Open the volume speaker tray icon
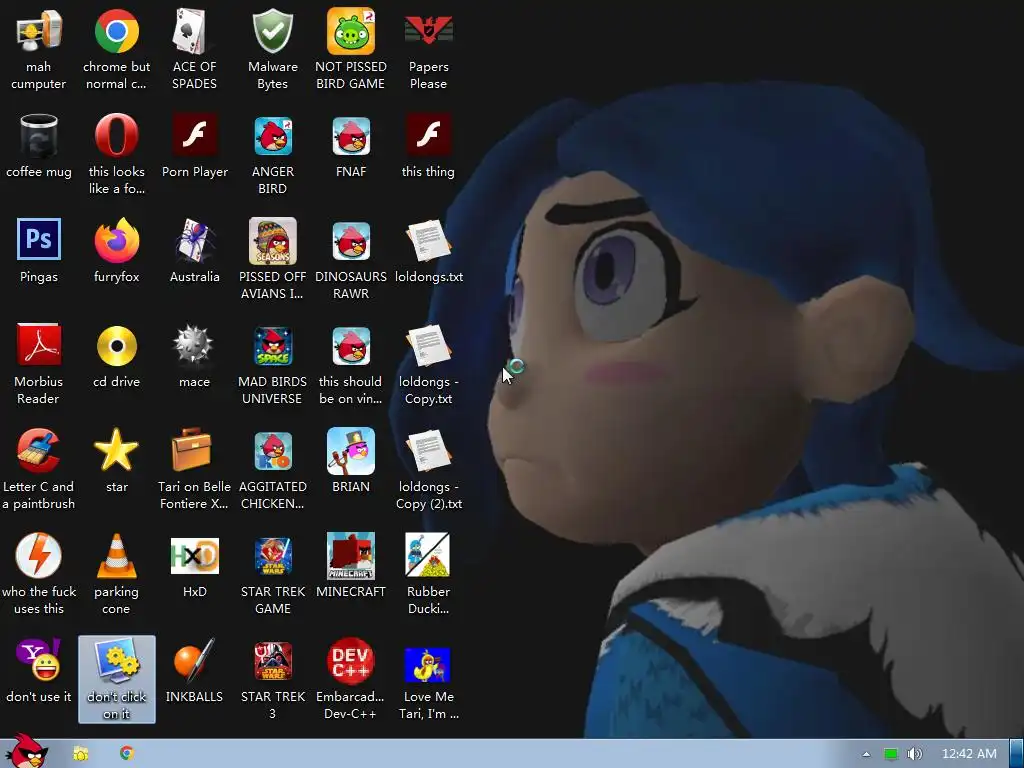This screenshot has height=768, width=1024. [x=914, y=754]
